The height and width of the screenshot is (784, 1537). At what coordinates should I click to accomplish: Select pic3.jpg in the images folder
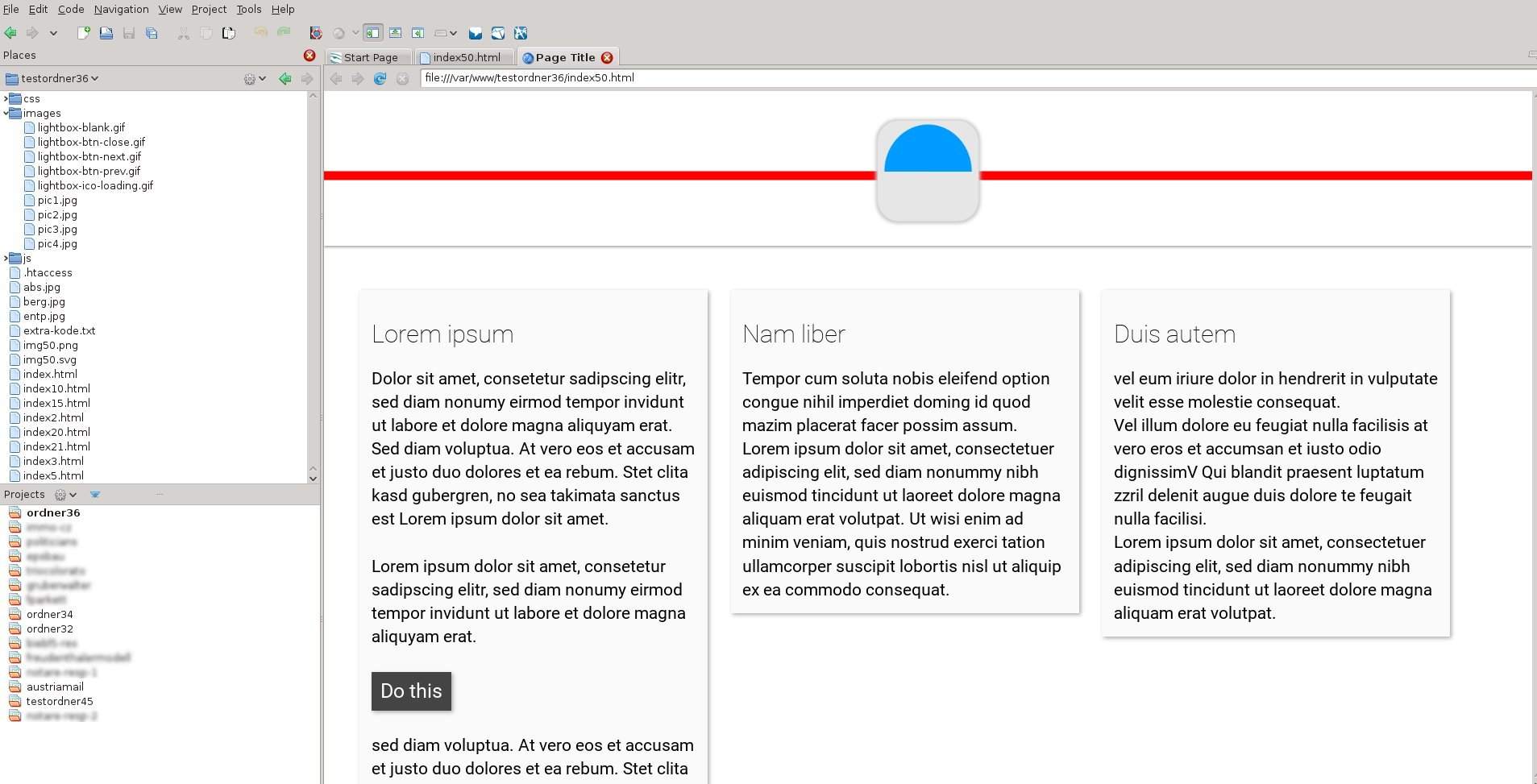[57, 229]
